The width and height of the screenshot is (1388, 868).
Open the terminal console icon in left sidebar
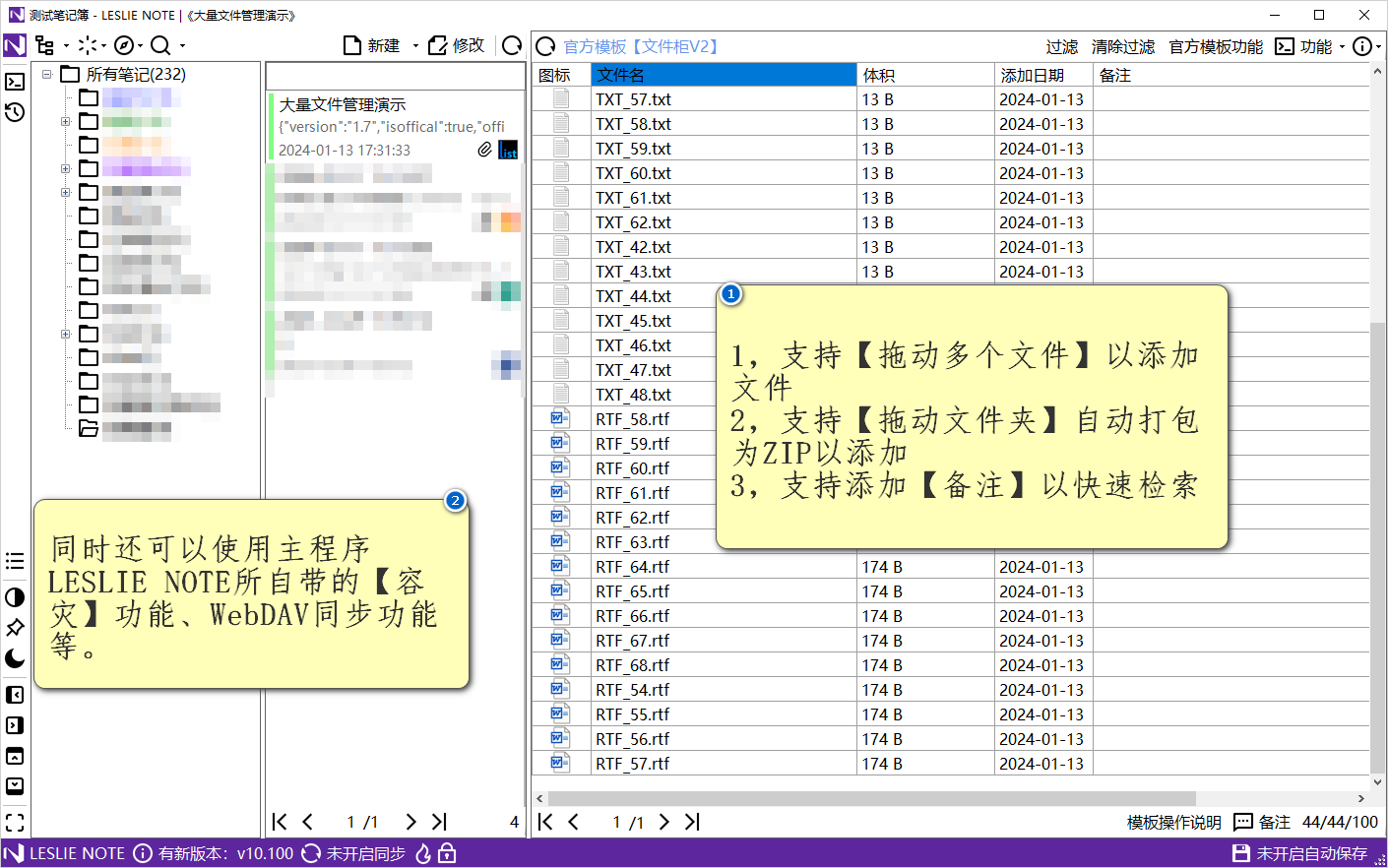click(x=15, y=82)
